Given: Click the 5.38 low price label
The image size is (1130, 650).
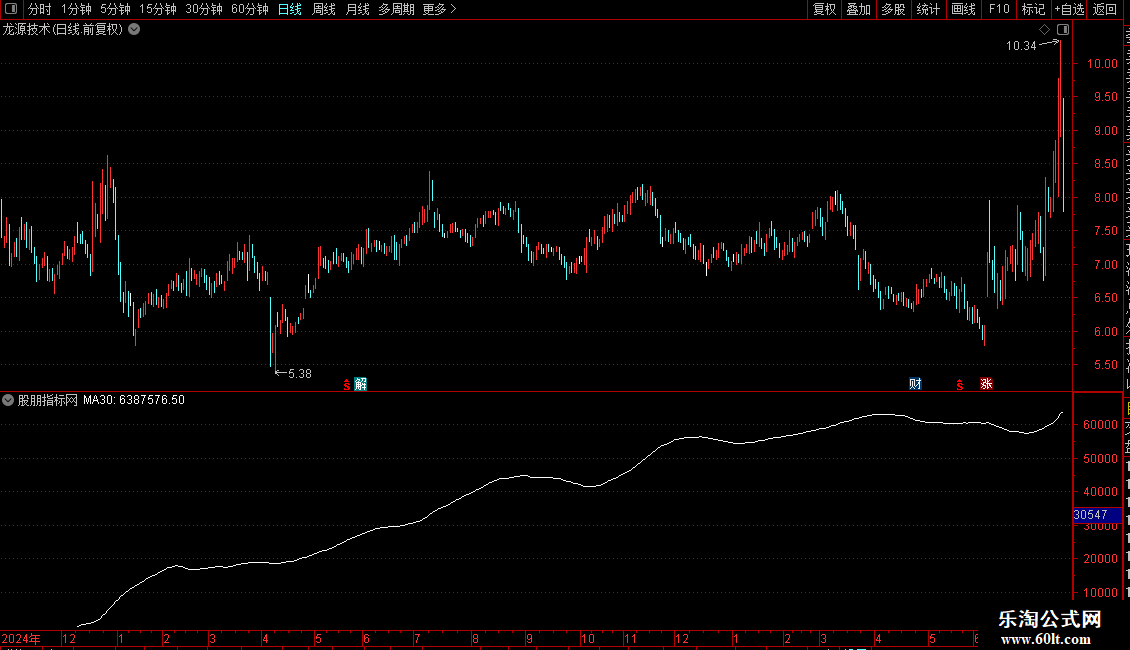Looking at the screenshot, I should [x=300, y=374].
